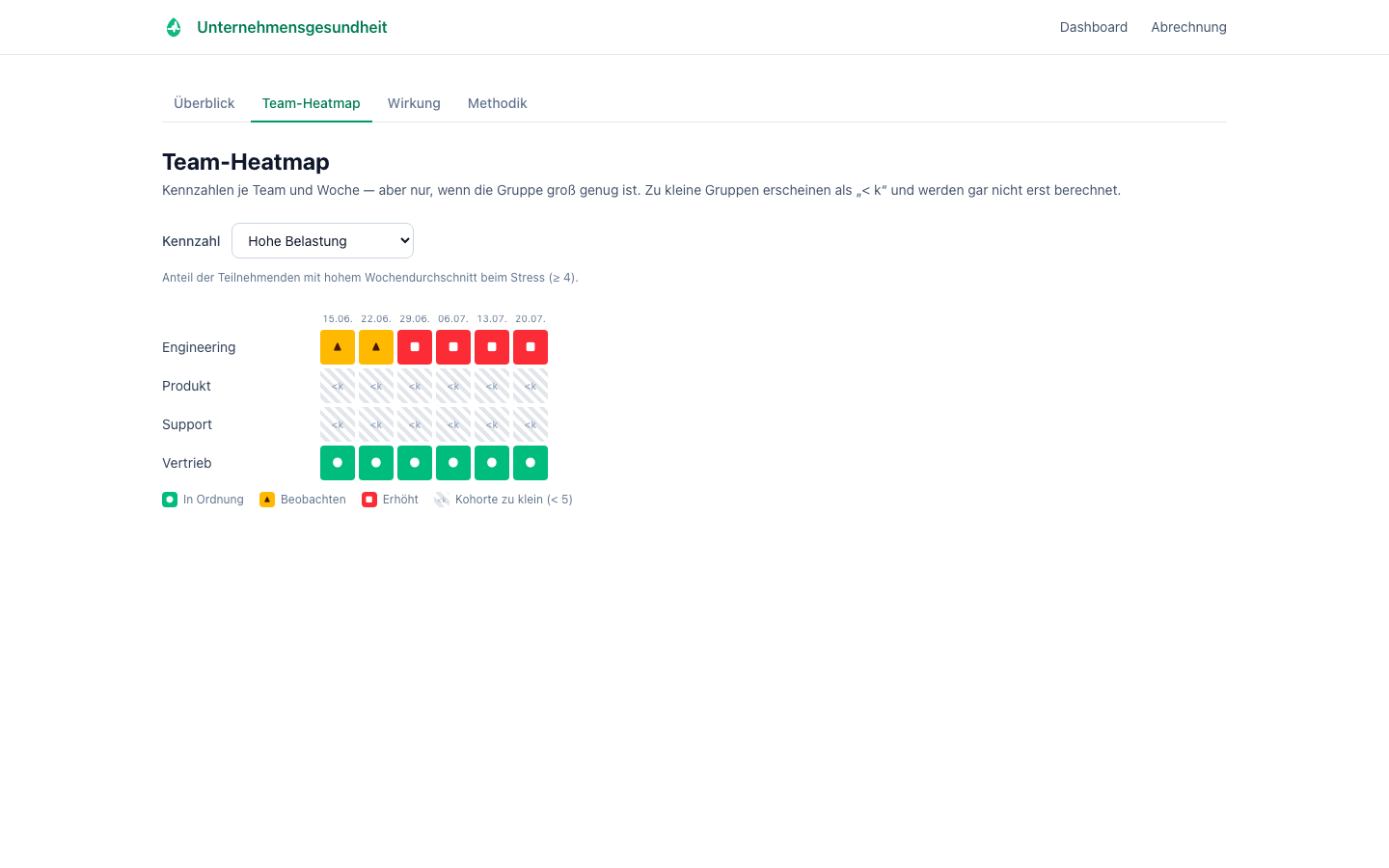This screenshot has height=868, width=1389.
Task: Click Produkt <k cell for 06.07.
Action: (x=453, y=386)
